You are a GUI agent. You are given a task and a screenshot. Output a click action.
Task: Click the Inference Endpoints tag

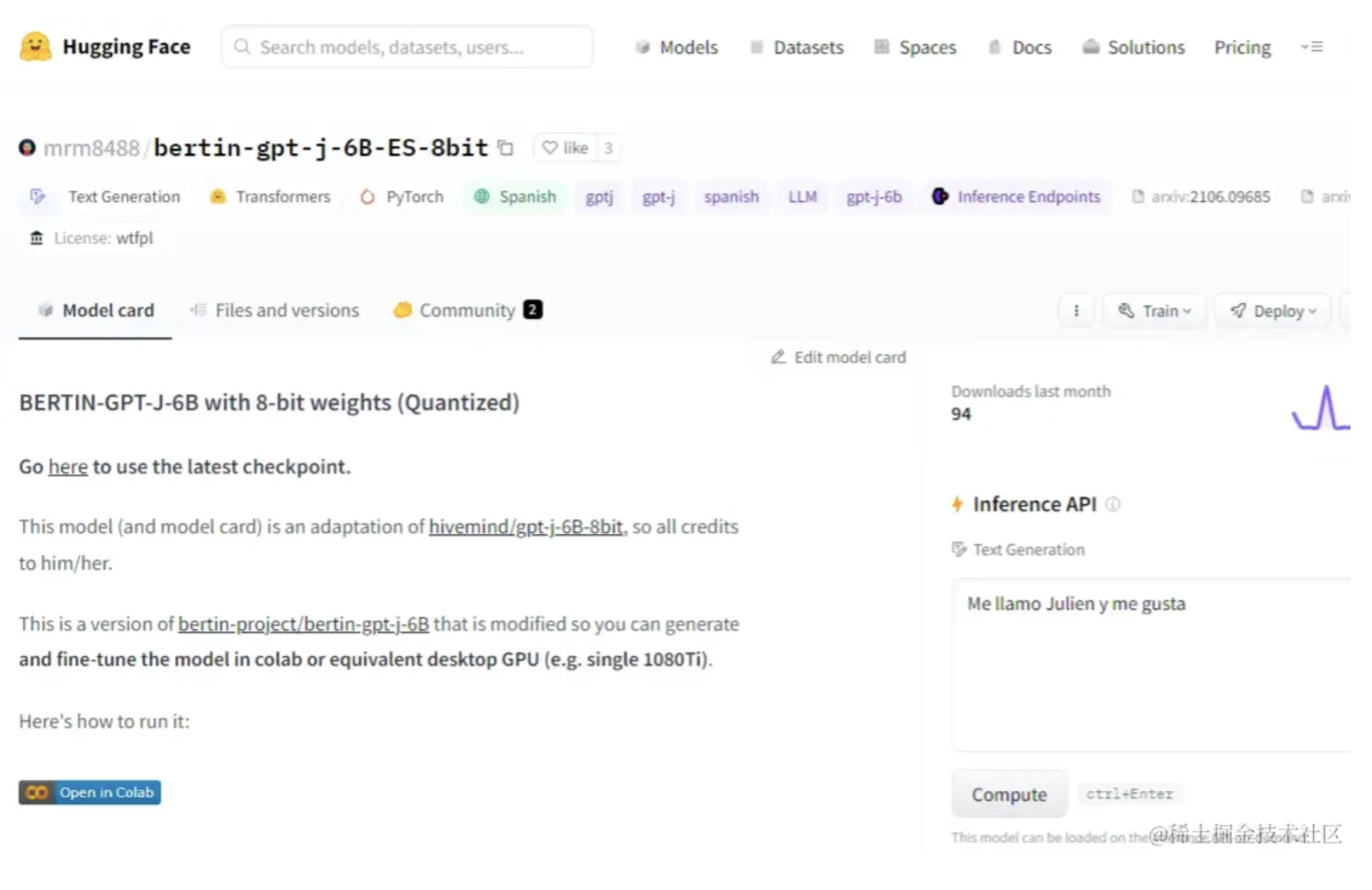1016,197
